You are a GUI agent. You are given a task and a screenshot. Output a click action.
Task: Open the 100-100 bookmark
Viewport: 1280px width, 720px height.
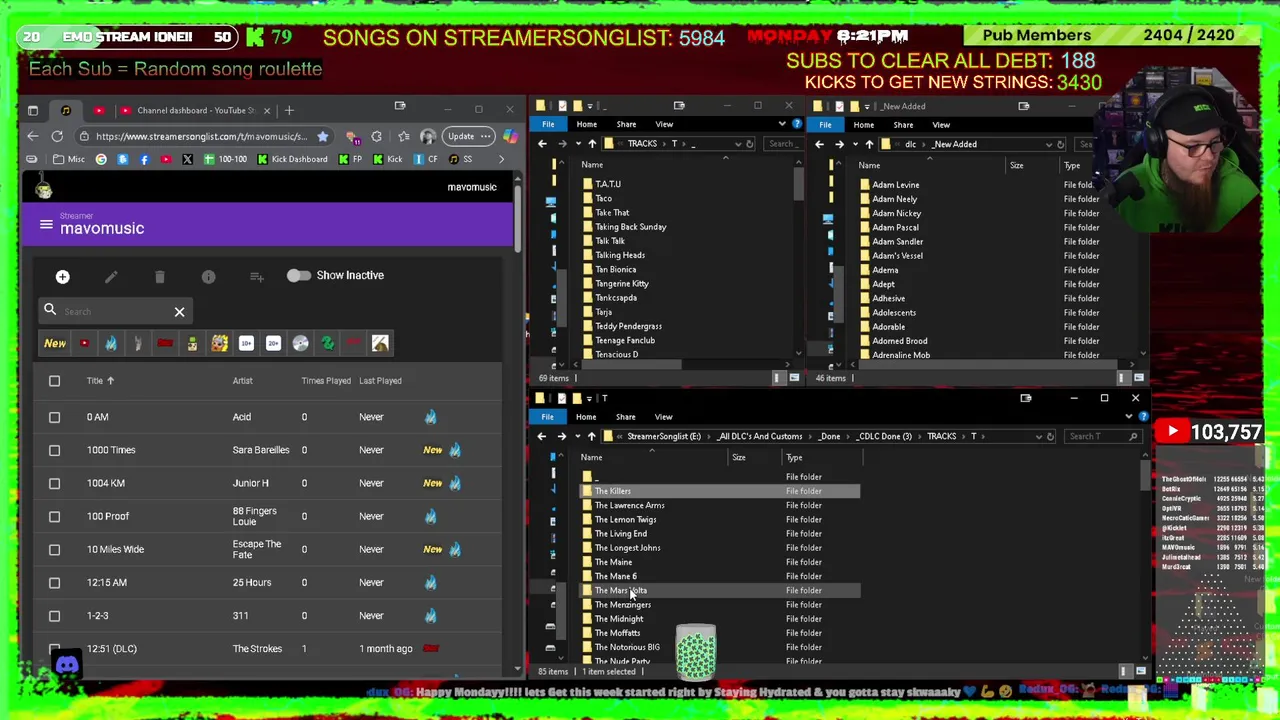coord(224,159)
